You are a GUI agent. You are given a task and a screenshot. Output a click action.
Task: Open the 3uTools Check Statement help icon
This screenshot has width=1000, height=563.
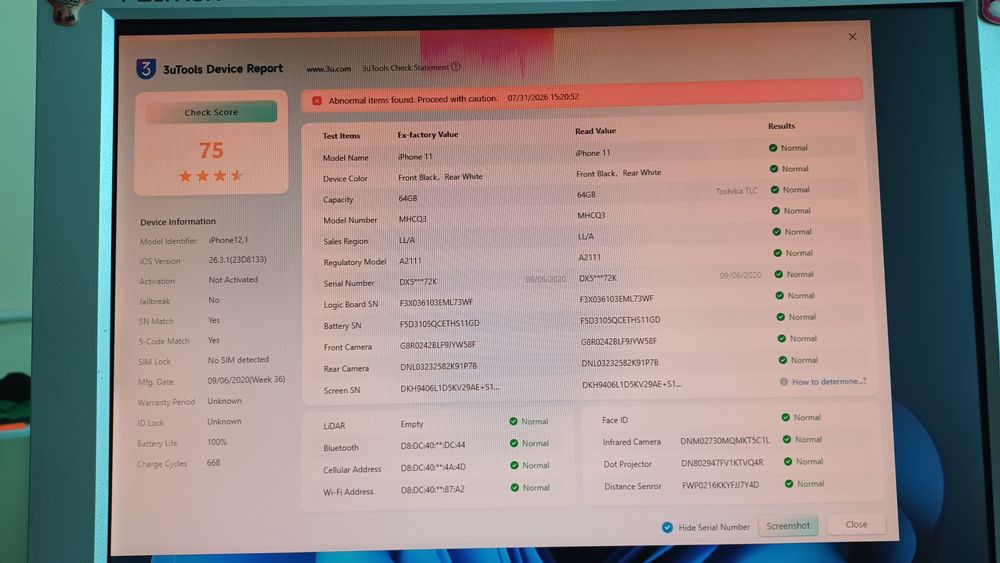pyautogui.click(x=456, y=66)
